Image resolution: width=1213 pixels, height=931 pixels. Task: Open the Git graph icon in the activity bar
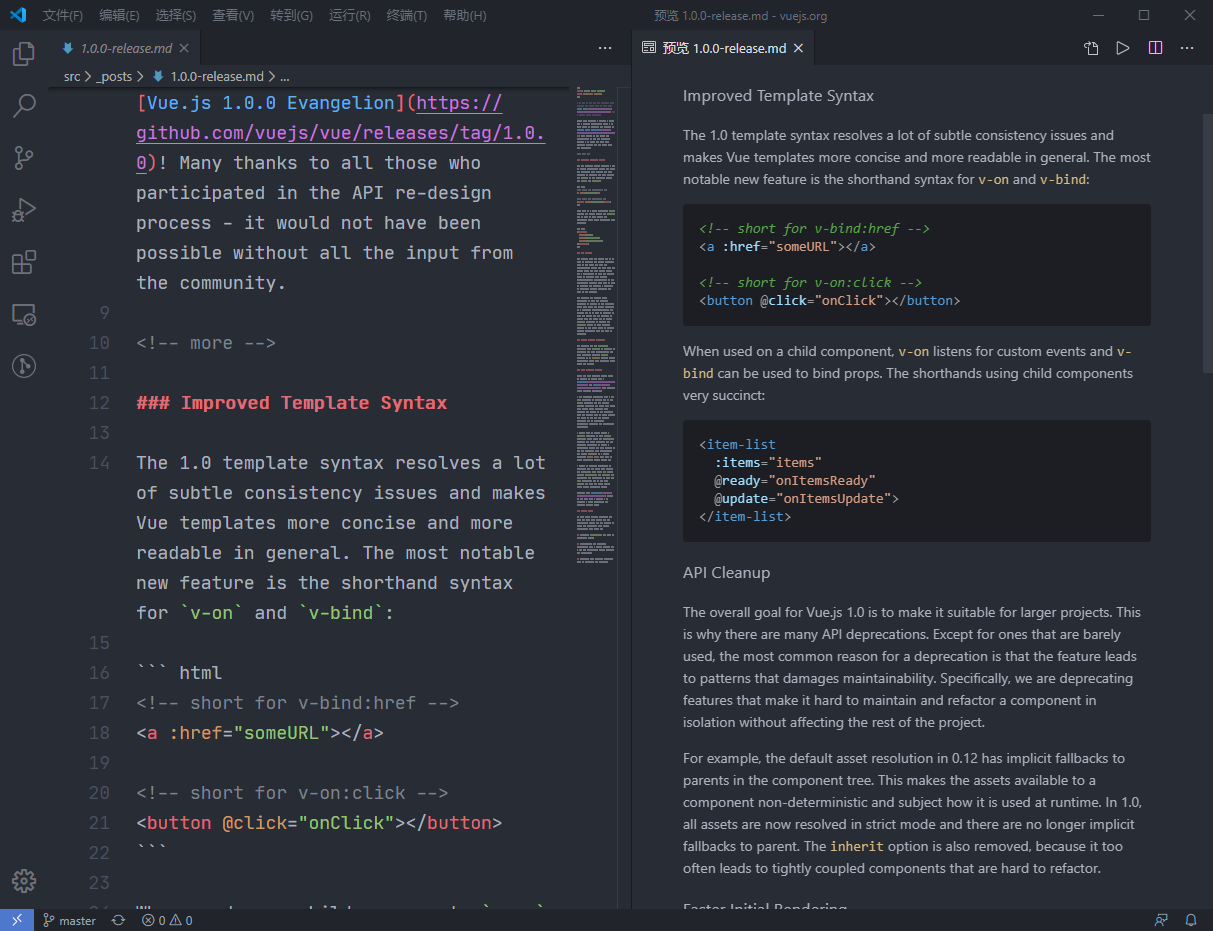24,366
